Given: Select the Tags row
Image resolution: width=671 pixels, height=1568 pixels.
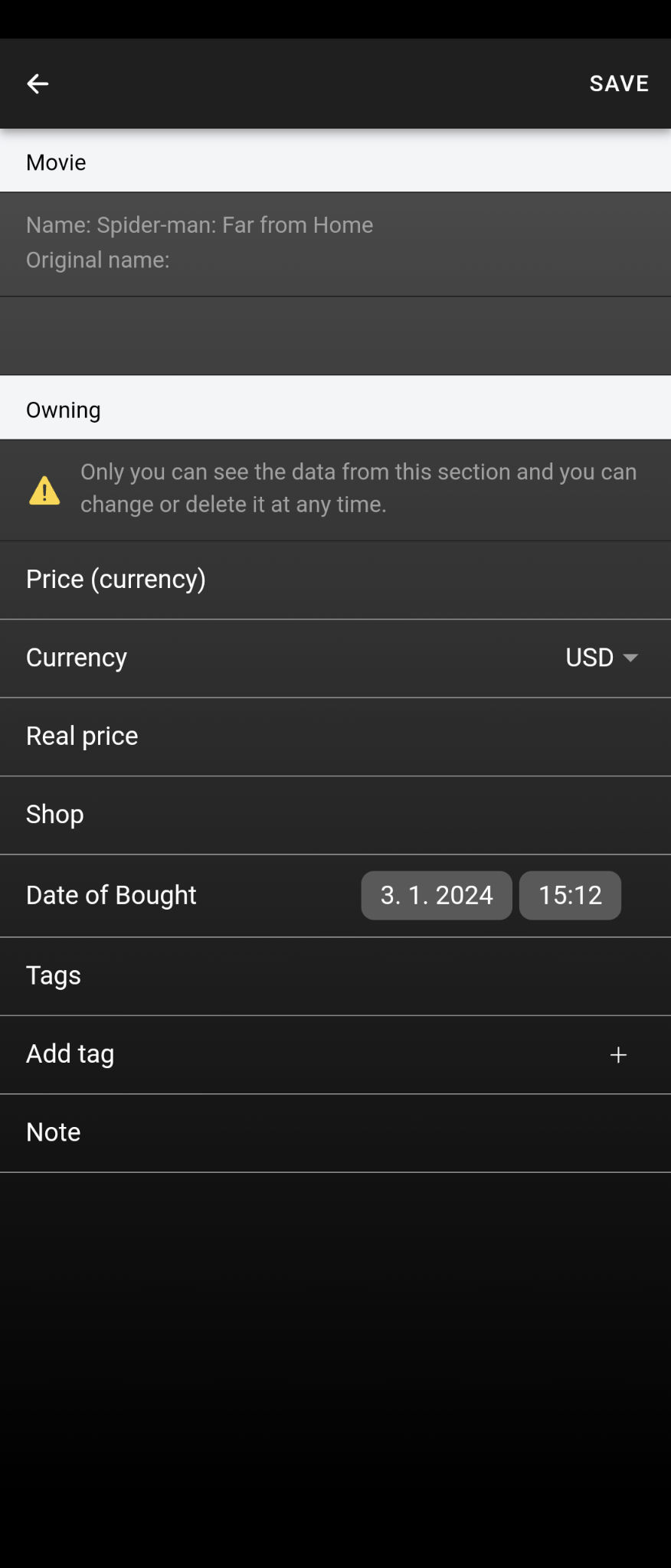Looking at the screenshot, I should [335, 976].
